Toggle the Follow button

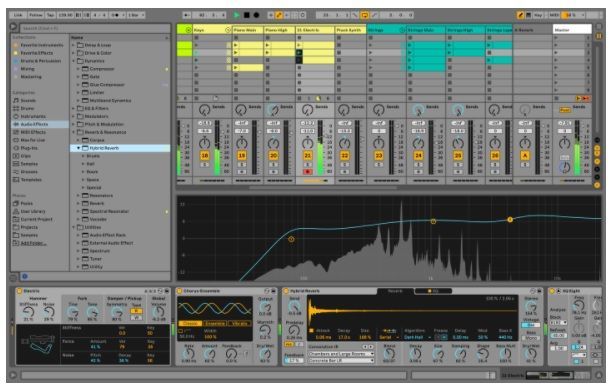click(x=36, y=15)
